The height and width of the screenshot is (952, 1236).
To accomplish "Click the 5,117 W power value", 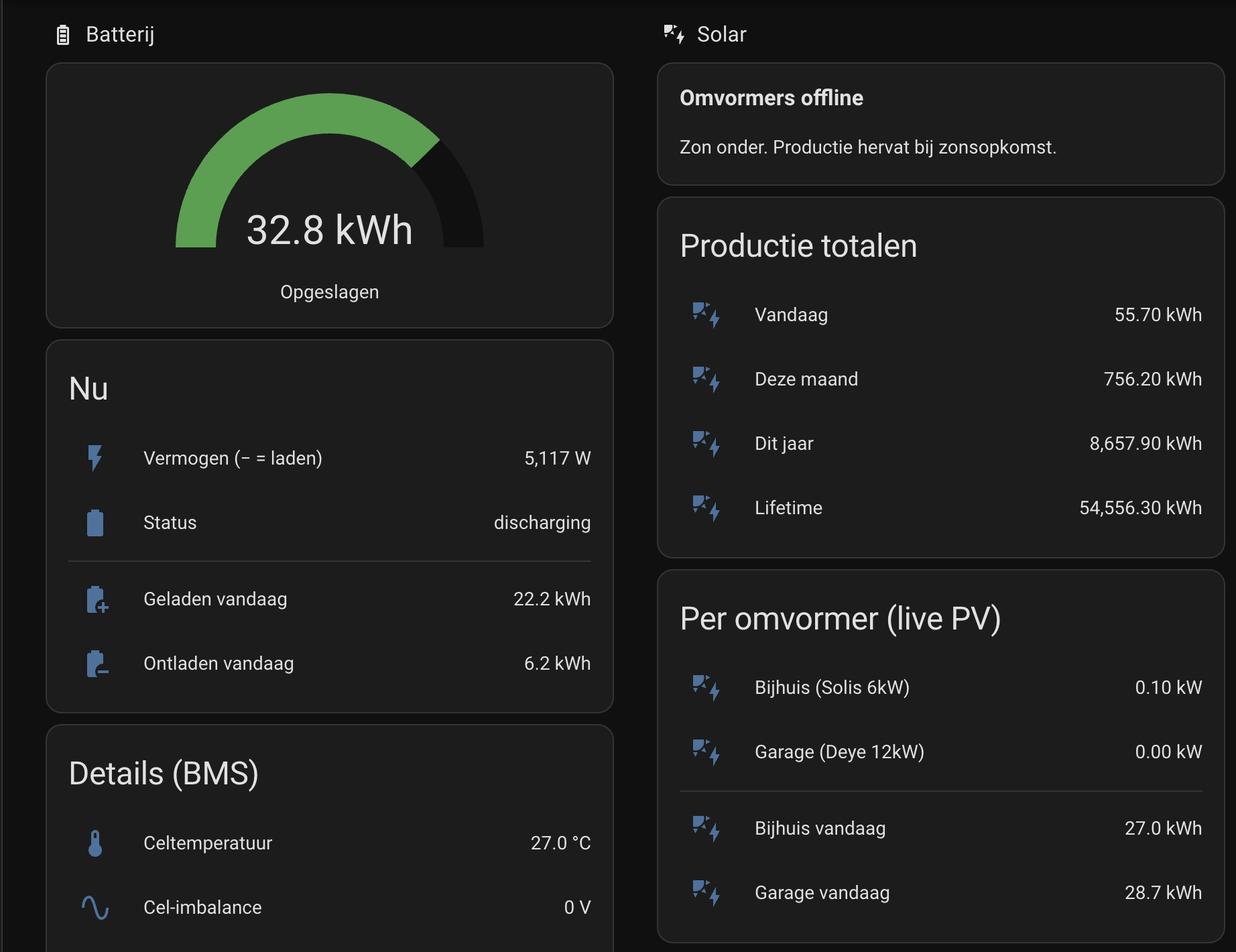I will click(x=558, y=459).
